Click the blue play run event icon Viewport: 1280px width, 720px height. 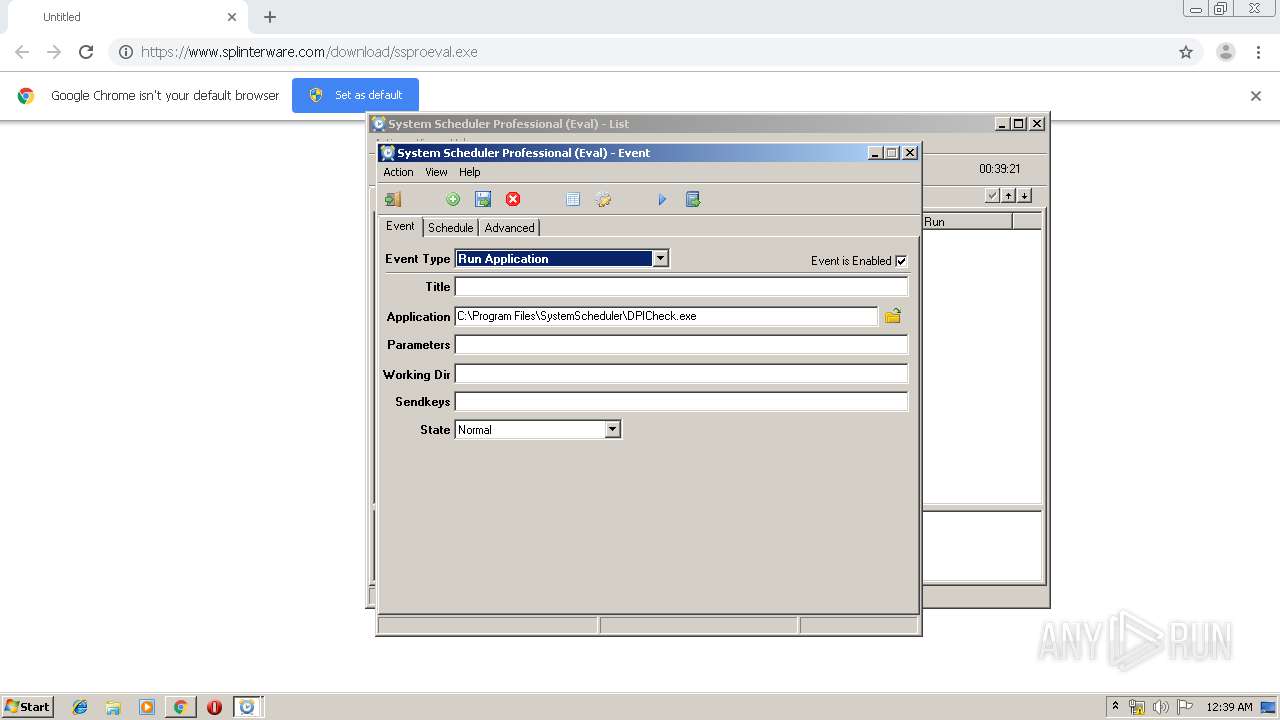coord(662,199)
